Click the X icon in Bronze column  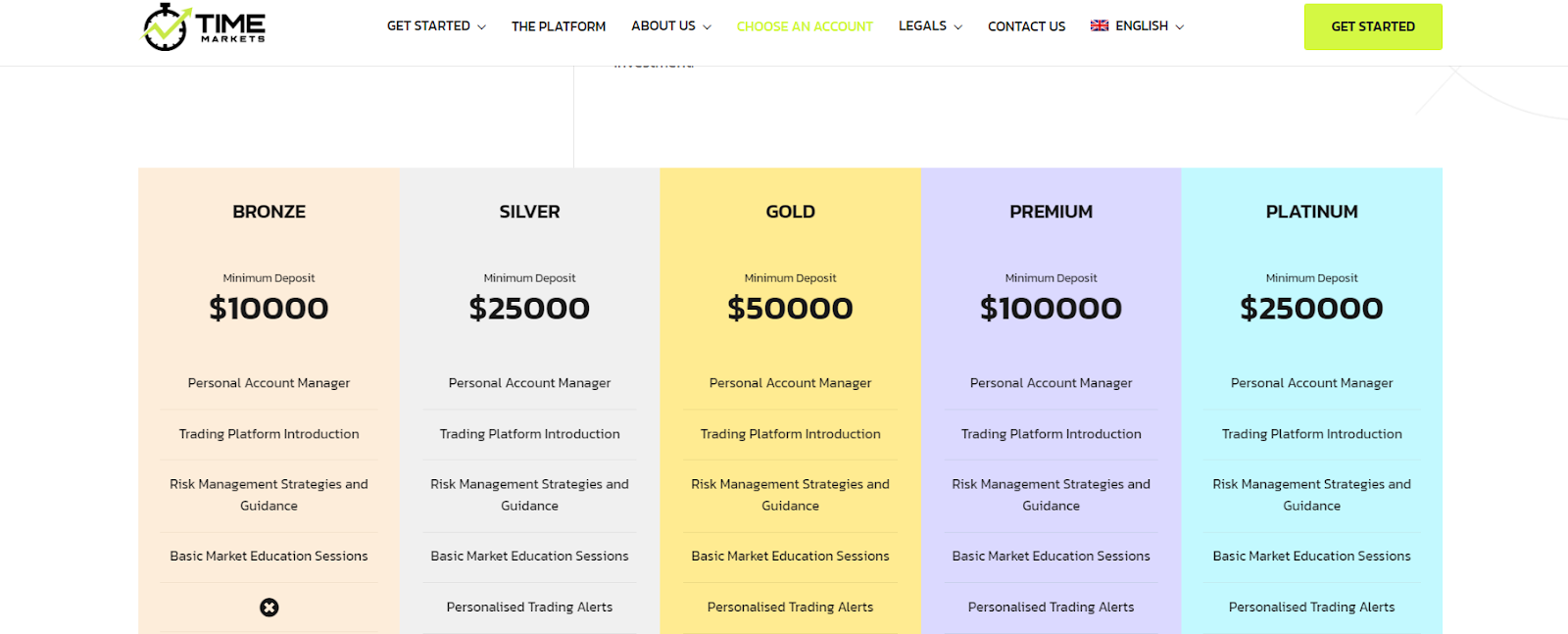(x=269, y=608)
